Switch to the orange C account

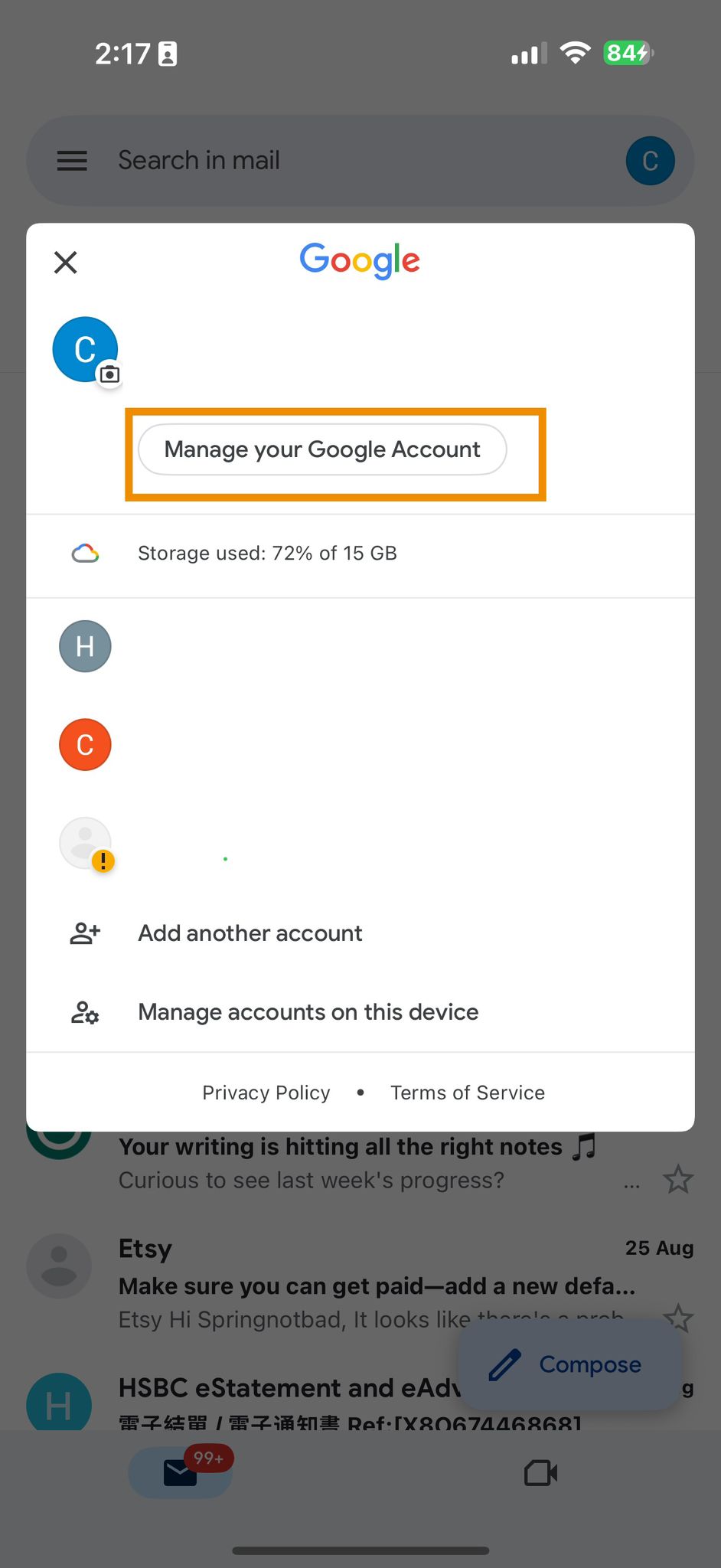pyautogui.click(x=85, y=744)
